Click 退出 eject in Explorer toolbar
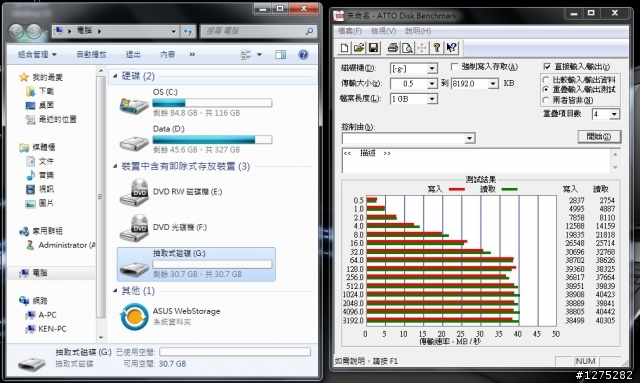640x383 pixels. (133, 54)
